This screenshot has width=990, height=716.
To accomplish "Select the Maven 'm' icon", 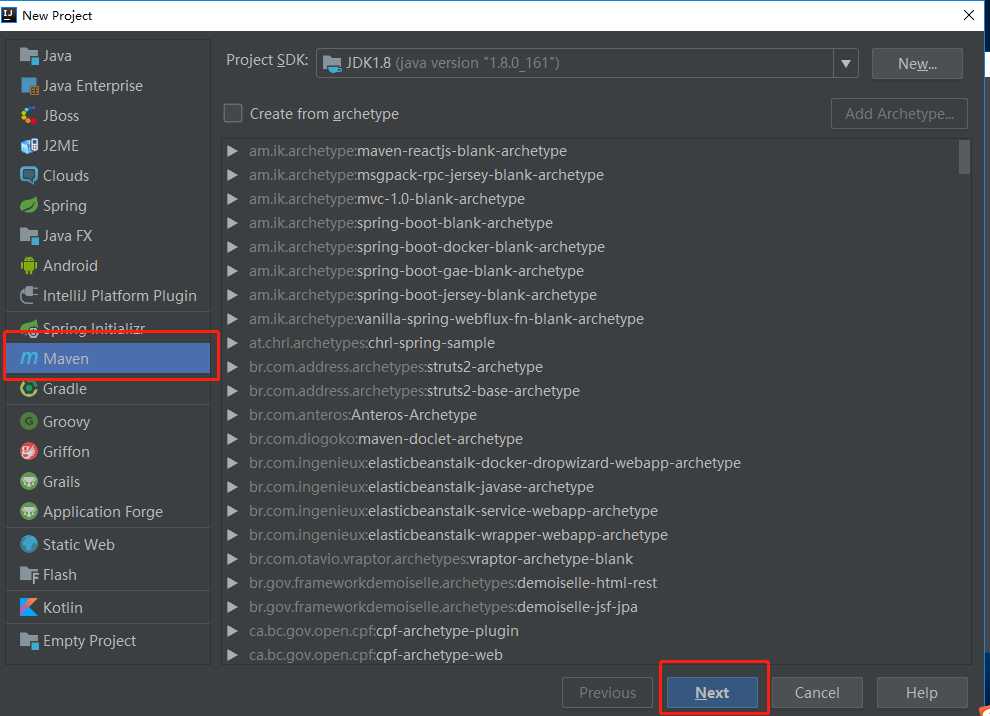I will (29, 359).
